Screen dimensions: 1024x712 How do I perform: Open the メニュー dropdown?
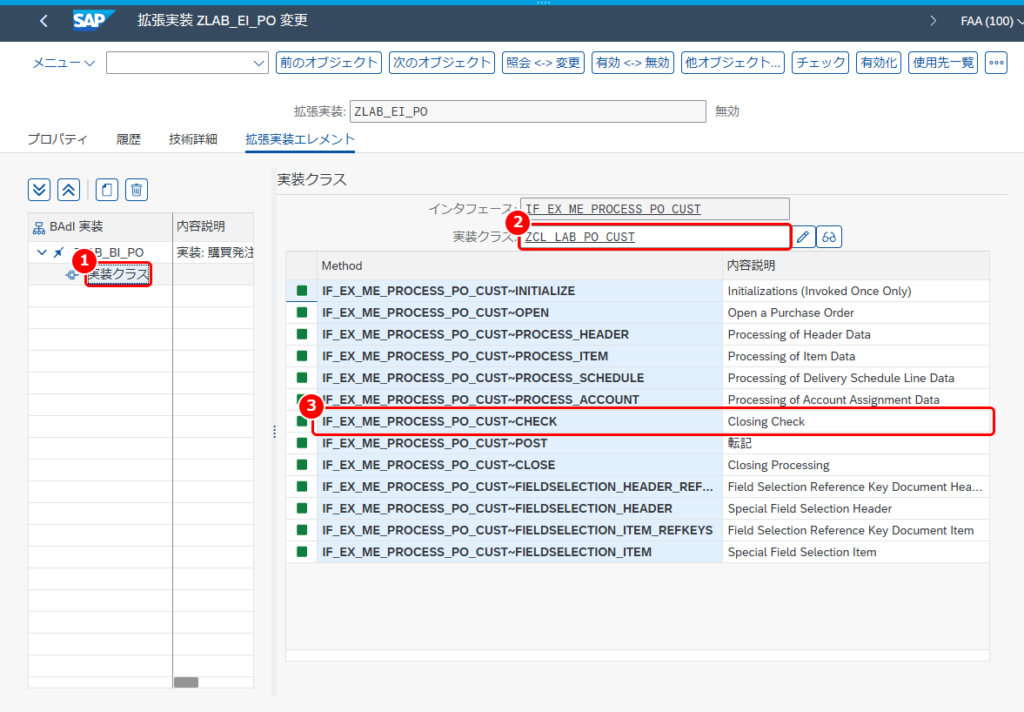64,63
